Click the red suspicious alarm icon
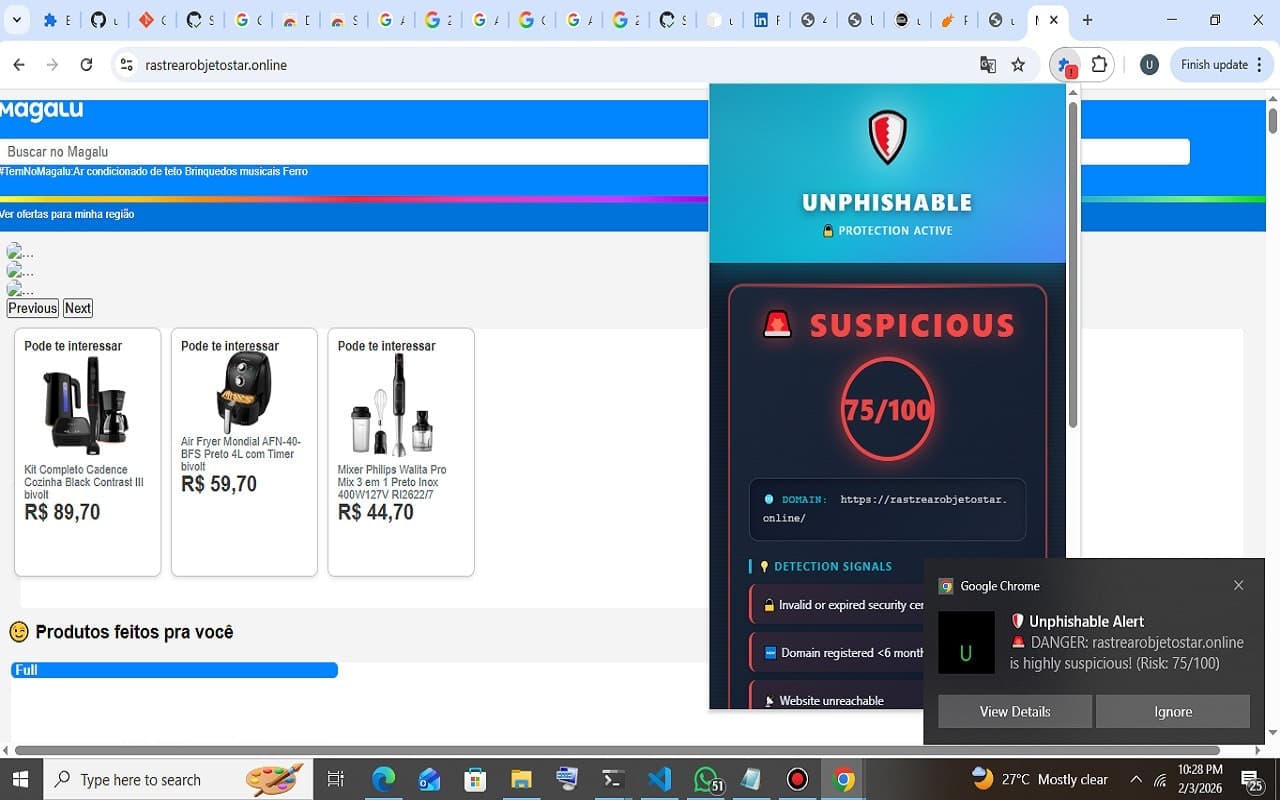Viewport: 1280px width, 800px height. (775, 323)
